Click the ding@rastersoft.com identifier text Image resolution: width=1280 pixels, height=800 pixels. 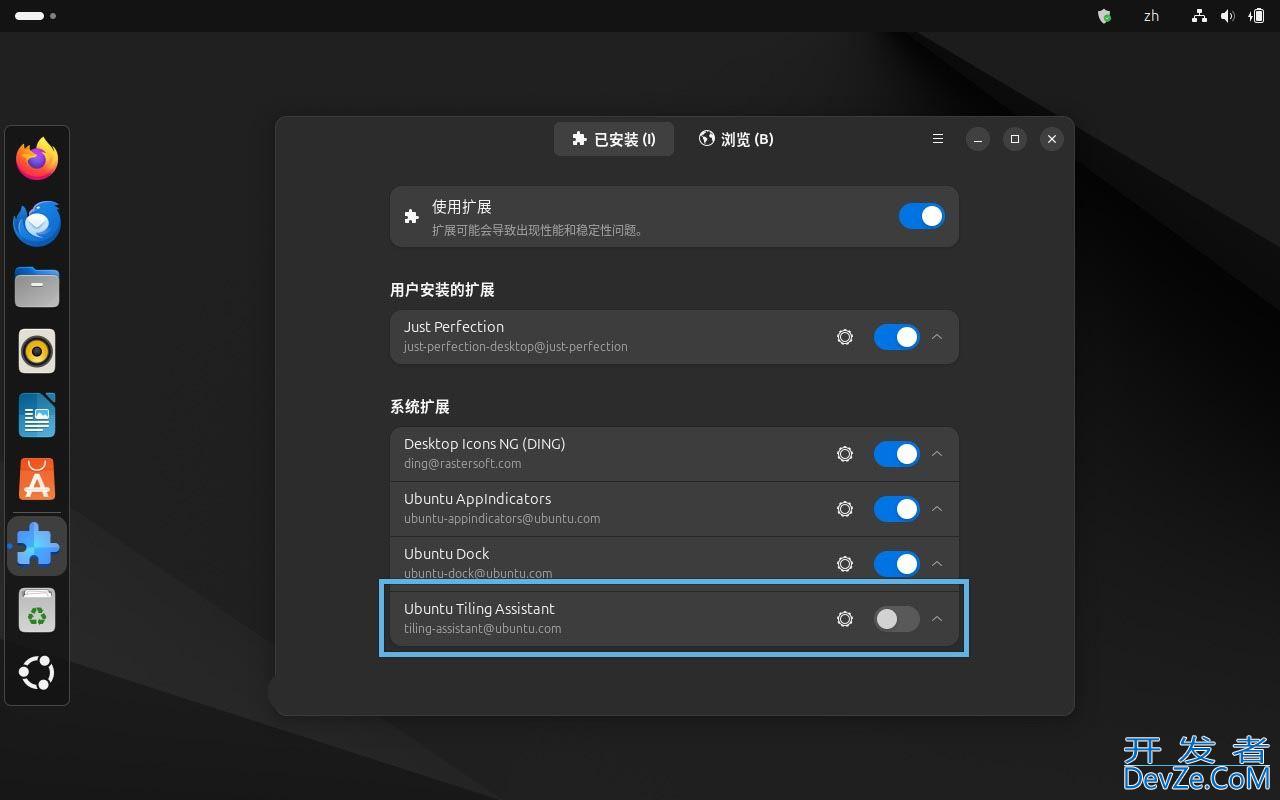[463, 464]
